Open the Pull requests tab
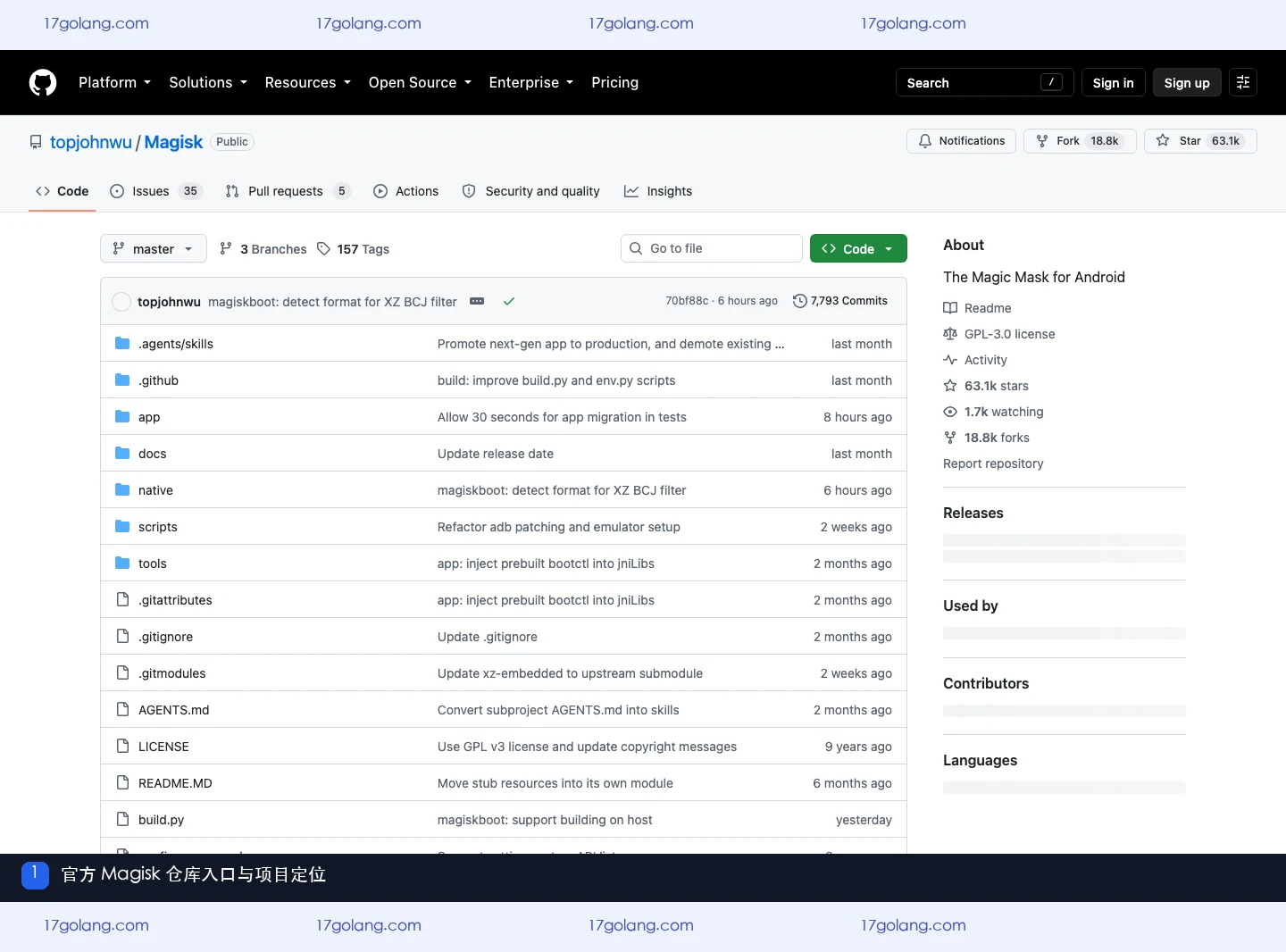This screenshot has height=952, width=1286. [x=288, y=191]
